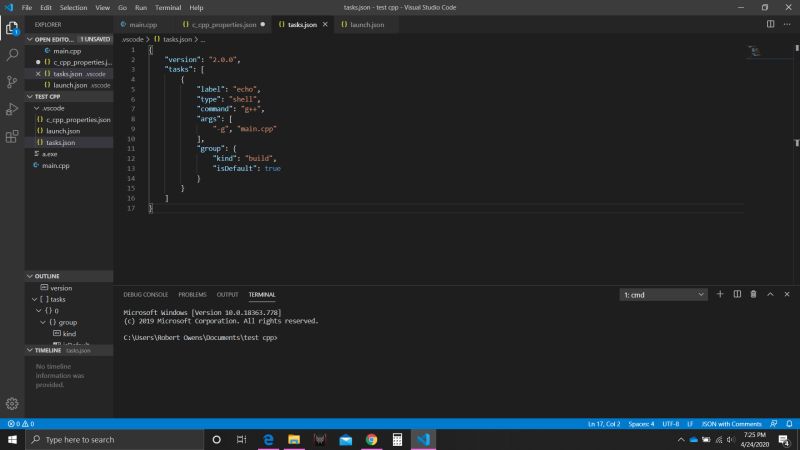Open the Selection menu

click(73, 8)
